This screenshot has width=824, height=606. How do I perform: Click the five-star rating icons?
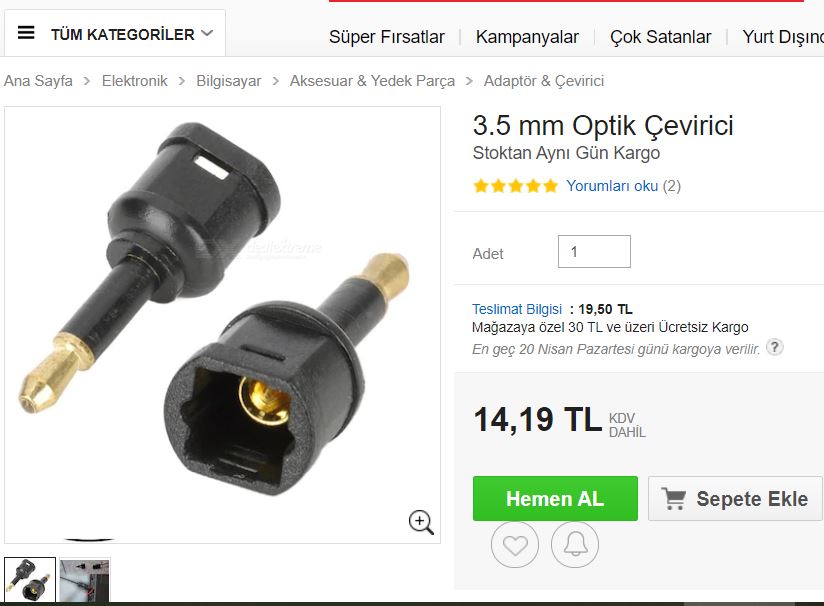[x=515, y=186]
